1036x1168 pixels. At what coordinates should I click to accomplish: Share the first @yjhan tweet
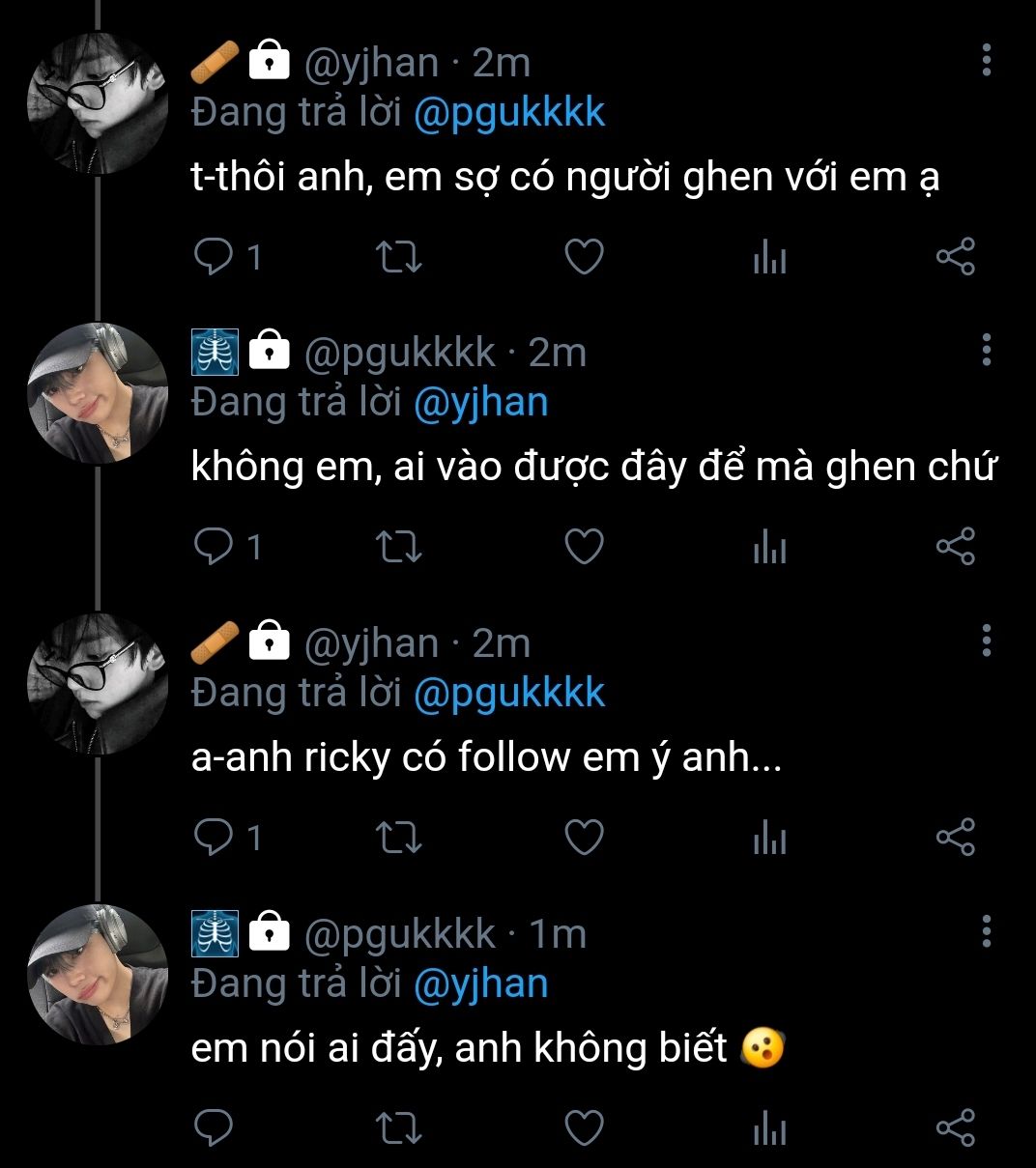coord(955,257)
